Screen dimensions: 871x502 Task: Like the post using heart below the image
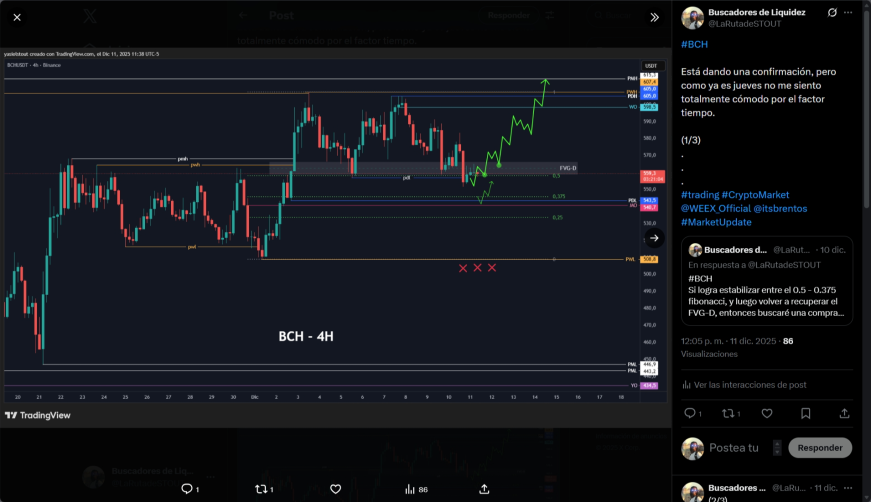pyautogui.click(x=336, y=489)
